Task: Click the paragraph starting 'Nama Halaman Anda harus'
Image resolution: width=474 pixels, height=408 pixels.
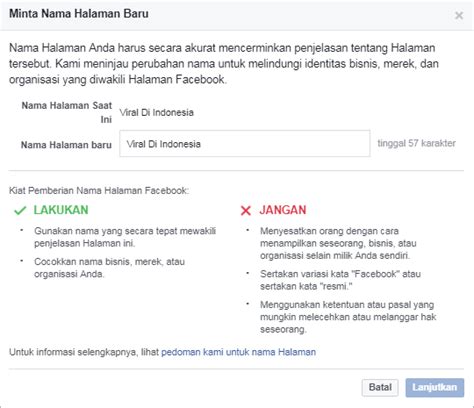Action: (x=223, y=64)
